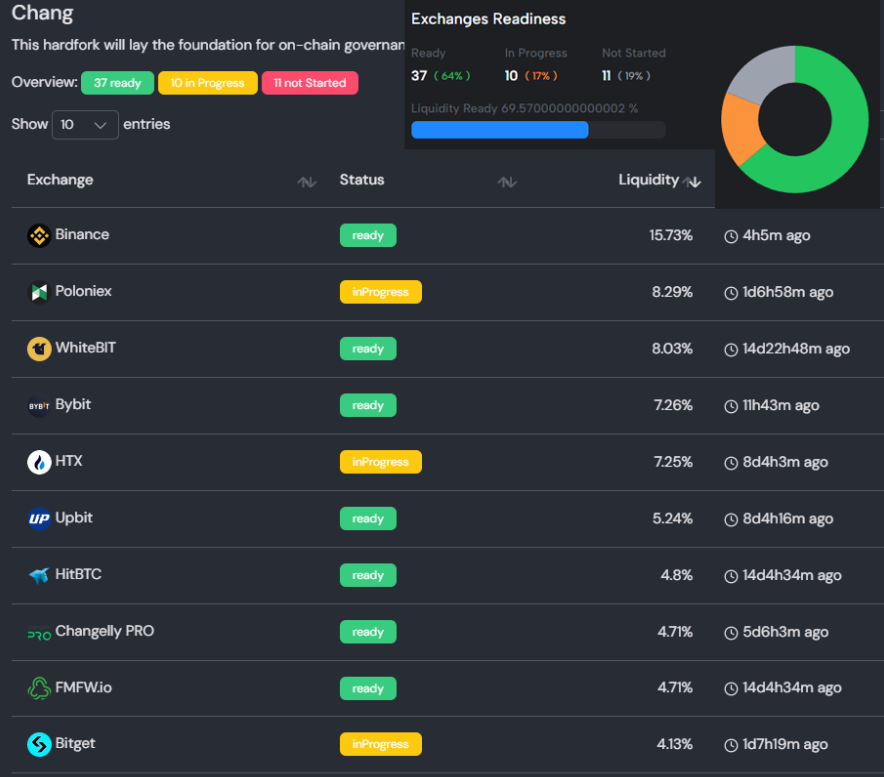Viewport: 884px width, 777px height.
Task: Click the clock icon in Upbit row
Action: [731, 520]
